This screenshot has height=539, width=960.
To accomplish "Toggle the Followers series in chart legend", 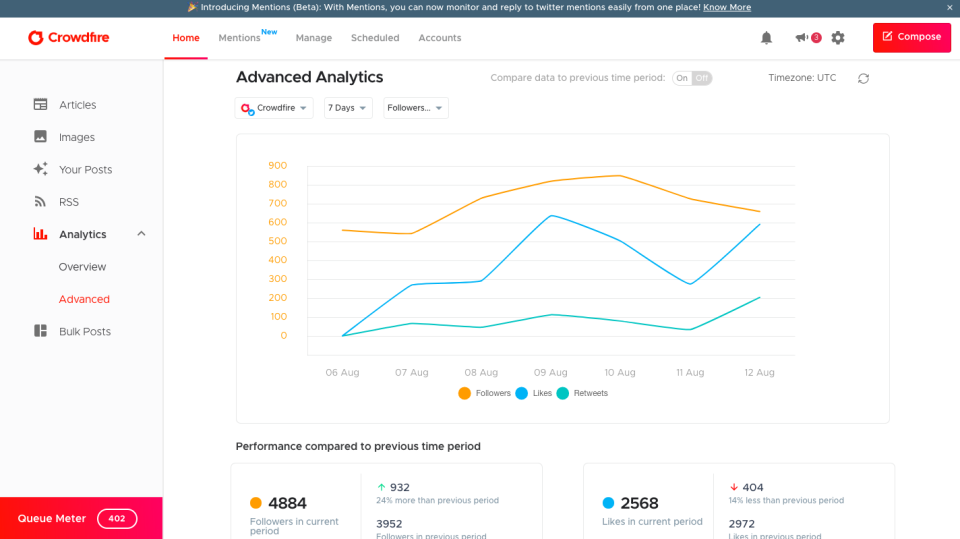I will (465, 393).
